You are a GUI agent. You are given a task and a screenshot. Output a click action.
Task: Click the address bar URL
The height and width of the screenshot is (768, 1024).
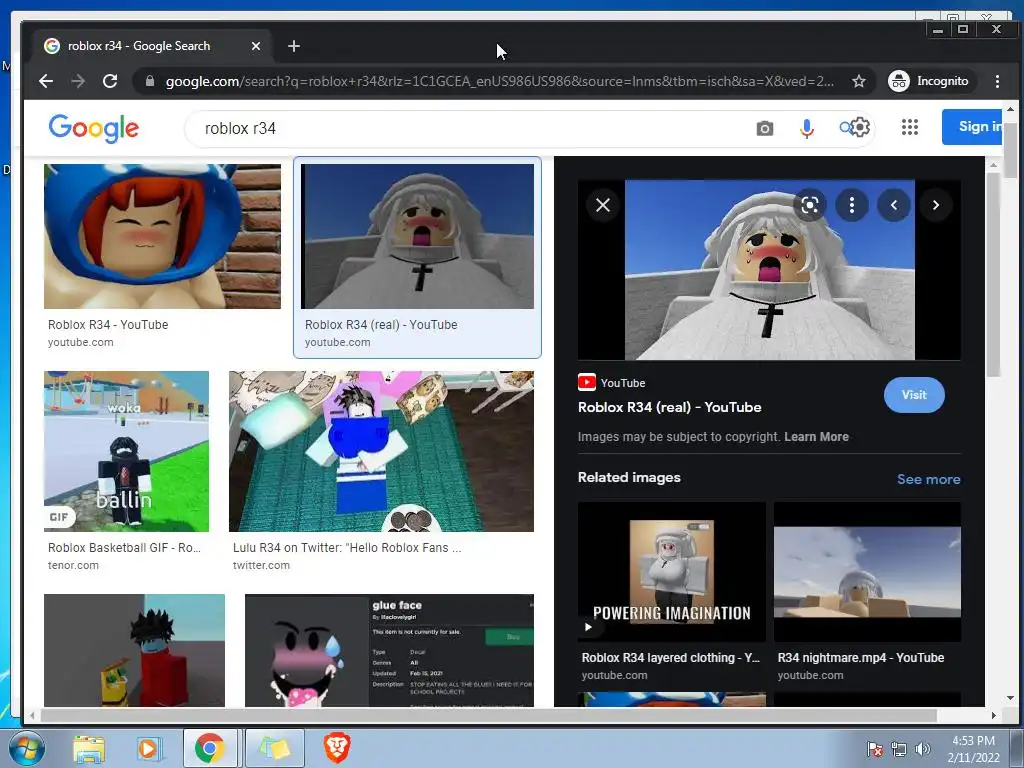[x=500, y=81]
